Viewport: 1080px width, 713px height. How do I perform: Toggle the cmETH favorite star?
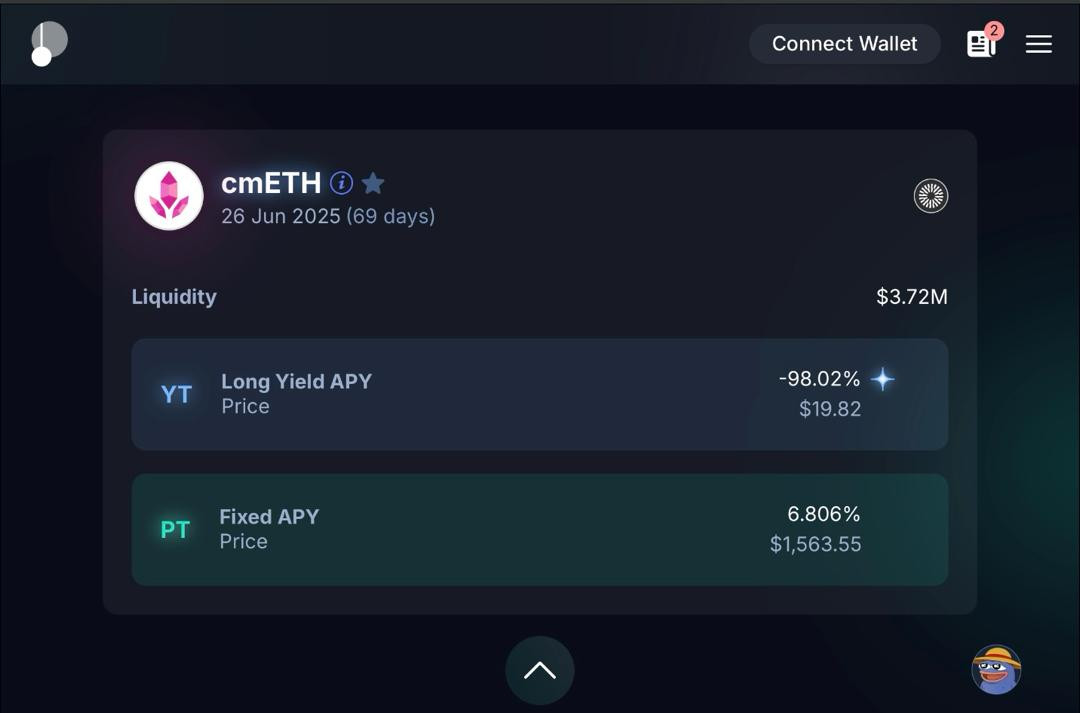(x=373, y=183)
